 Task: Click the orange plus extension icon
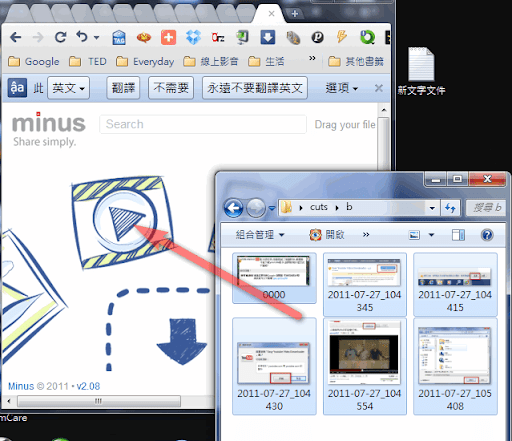169,37
